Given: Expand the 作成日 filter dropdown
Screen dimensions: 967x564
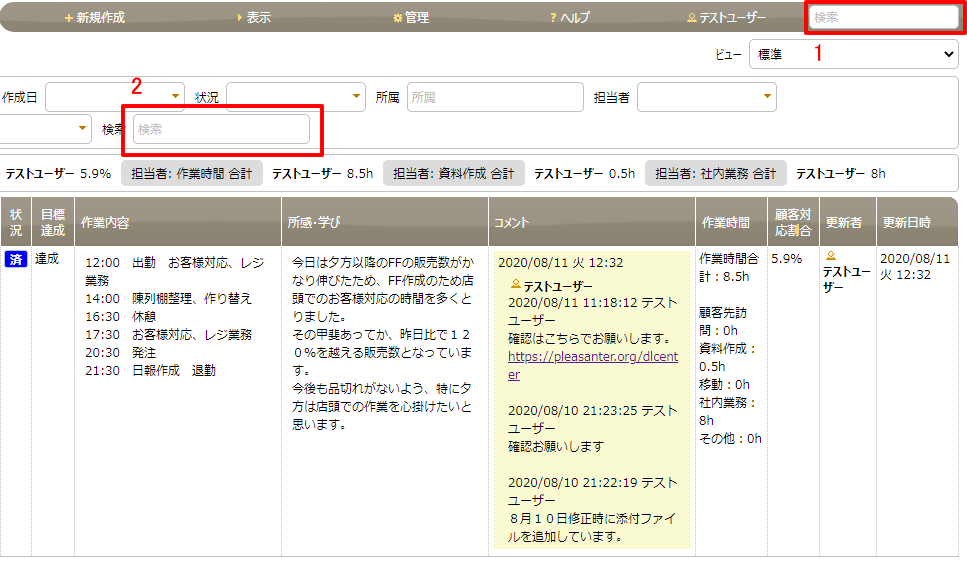Looking at the screenshot, I should pyautogui.click(x=115, y=97).
